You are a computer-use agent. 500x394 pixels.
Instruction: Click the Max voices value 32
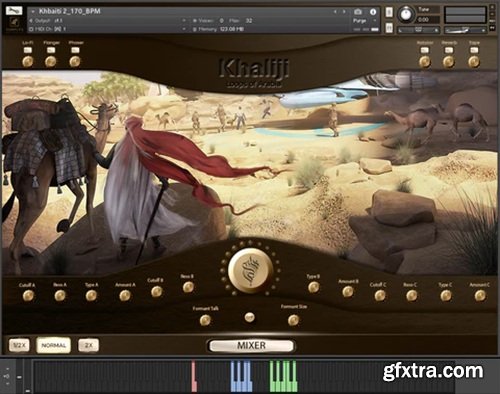(249, 21)
